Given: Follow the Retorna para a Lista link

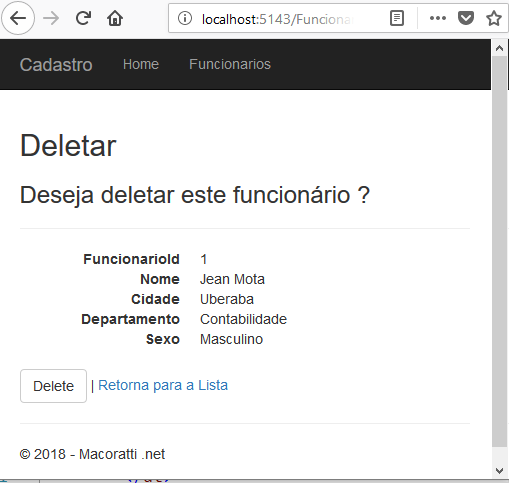Looking at the screenshot, I should (163, 385).
